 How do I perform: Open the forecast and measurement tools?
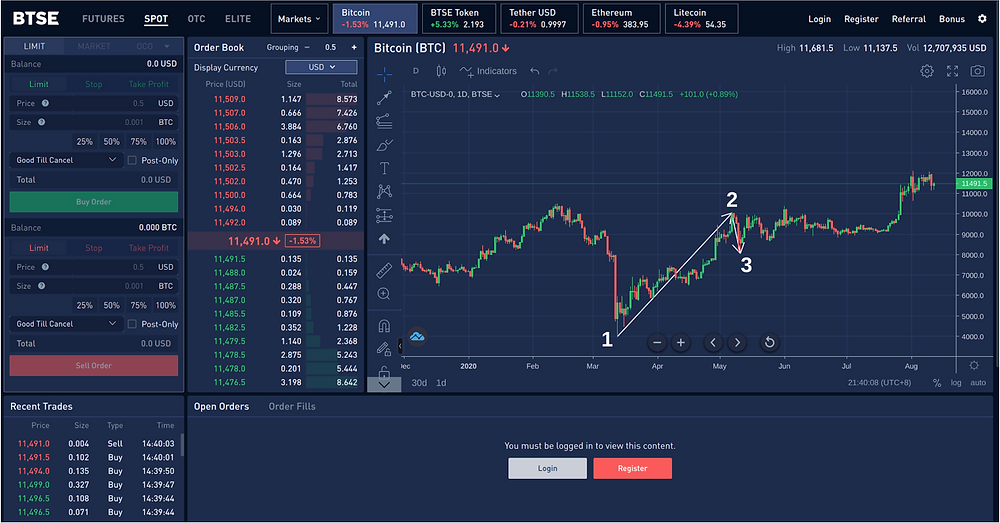[384, 216]
